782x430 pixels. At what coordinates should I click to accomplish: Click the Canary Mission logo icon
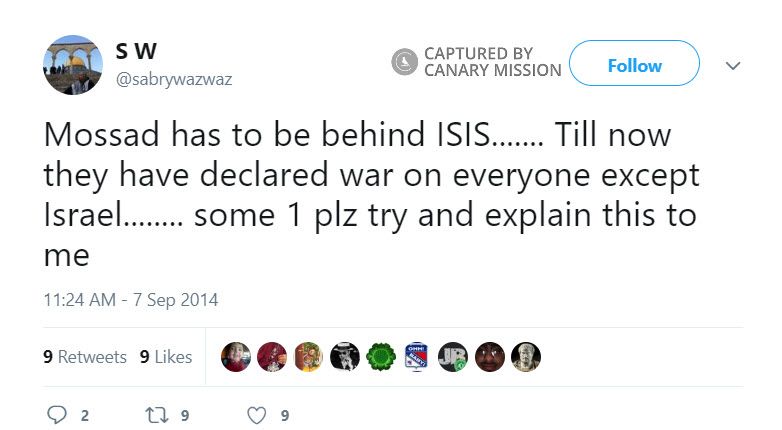click(403, 62)
